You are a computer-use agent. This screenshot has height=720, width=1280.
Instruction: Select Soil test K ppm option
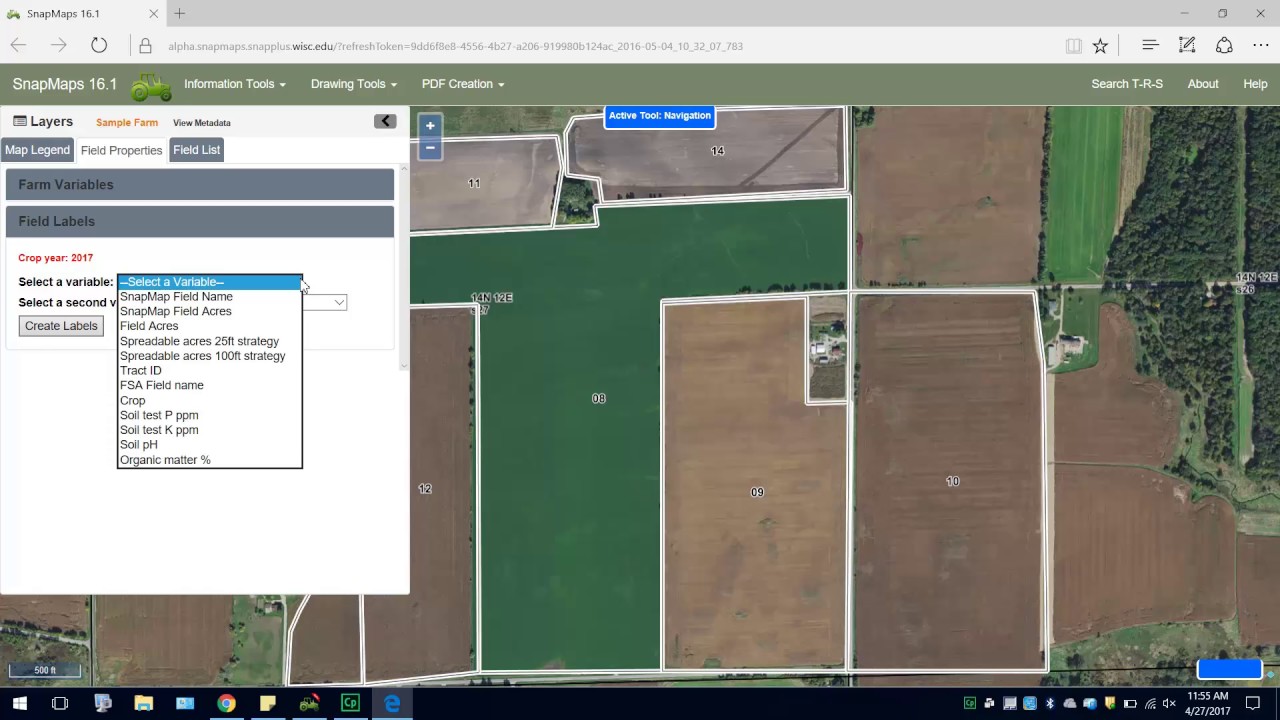[x=209, y=430]
